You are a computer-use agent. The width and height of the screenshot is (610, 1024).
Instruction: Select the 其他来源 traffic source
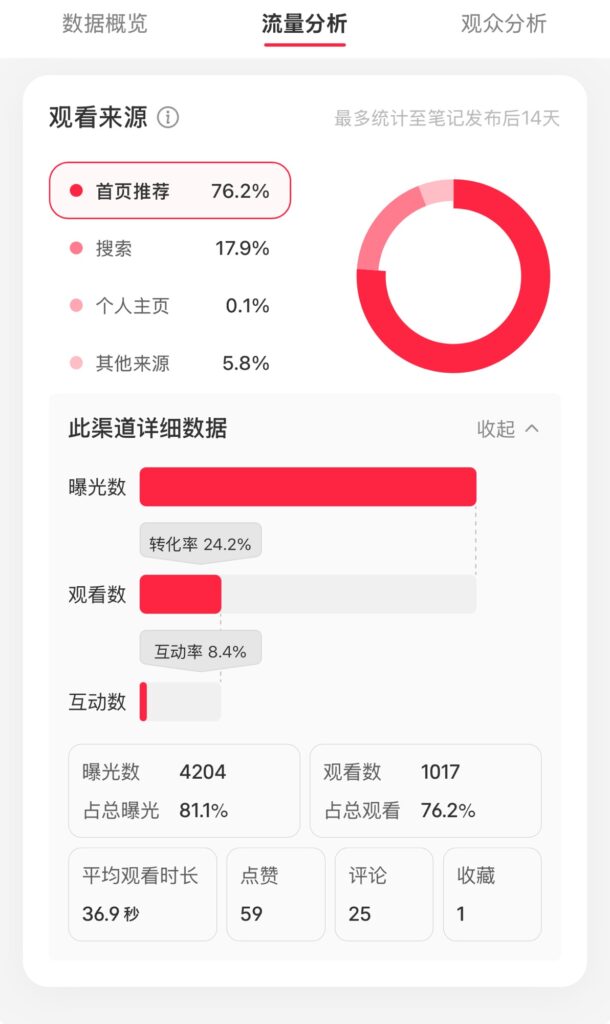(170, 363)
